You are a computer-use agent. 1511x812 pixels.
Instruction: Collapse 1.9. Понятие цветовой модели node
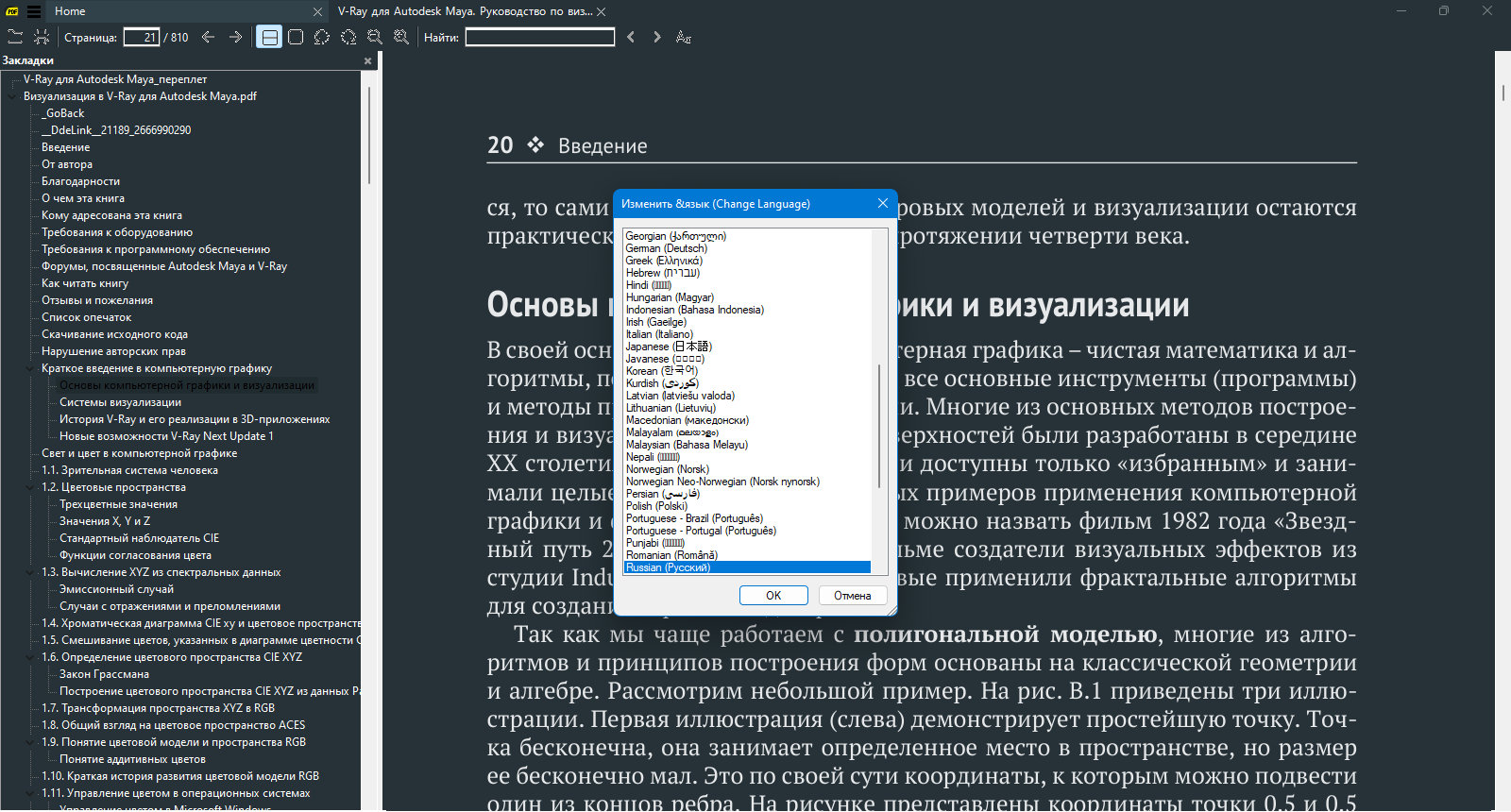pos(31,742)
